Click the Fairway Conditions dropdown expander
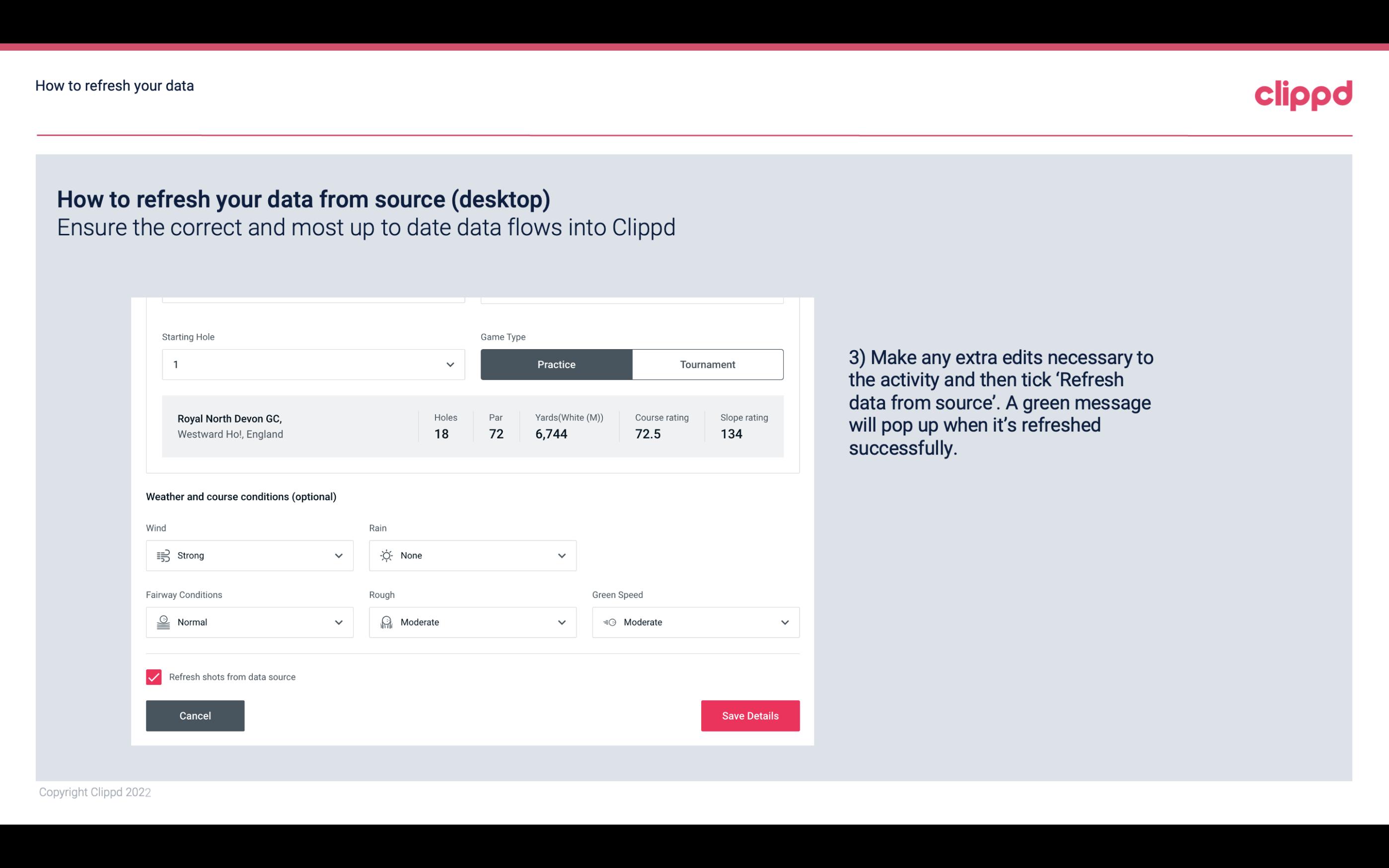1389x868 pixels. coord(338,622)
